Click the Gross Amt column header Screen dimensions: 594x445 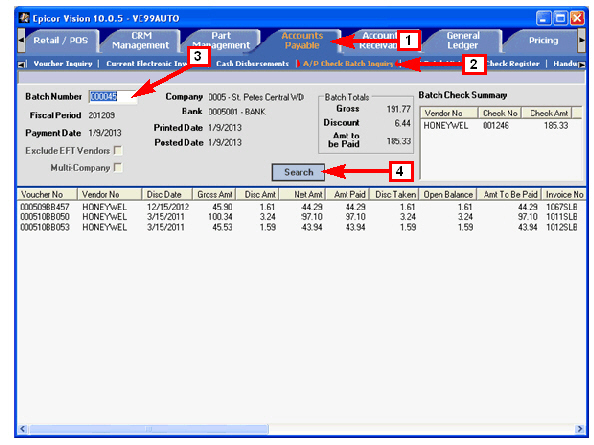click(x=214, y=194)
